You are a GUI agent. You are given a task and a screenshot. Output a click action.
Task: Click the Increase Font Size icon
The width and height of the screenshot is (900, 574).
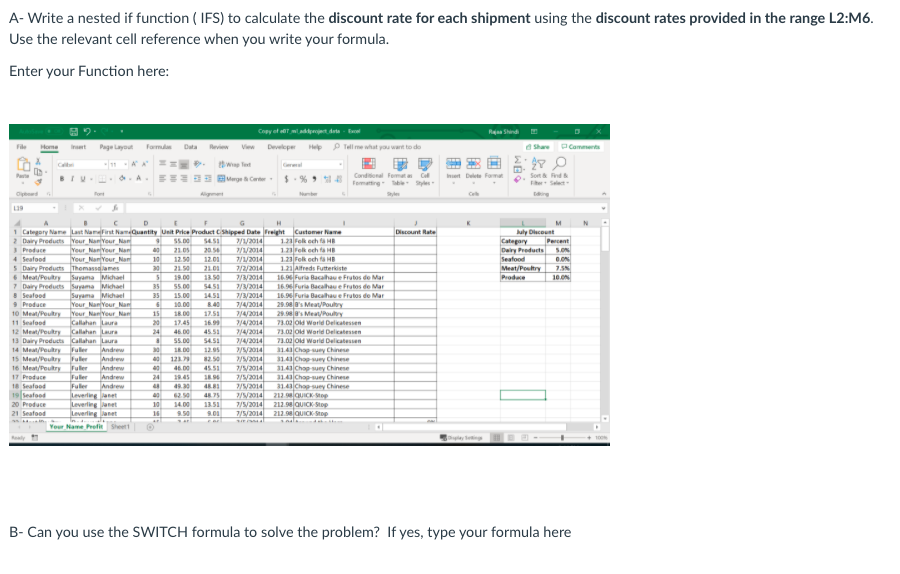(x=135, y=165)
